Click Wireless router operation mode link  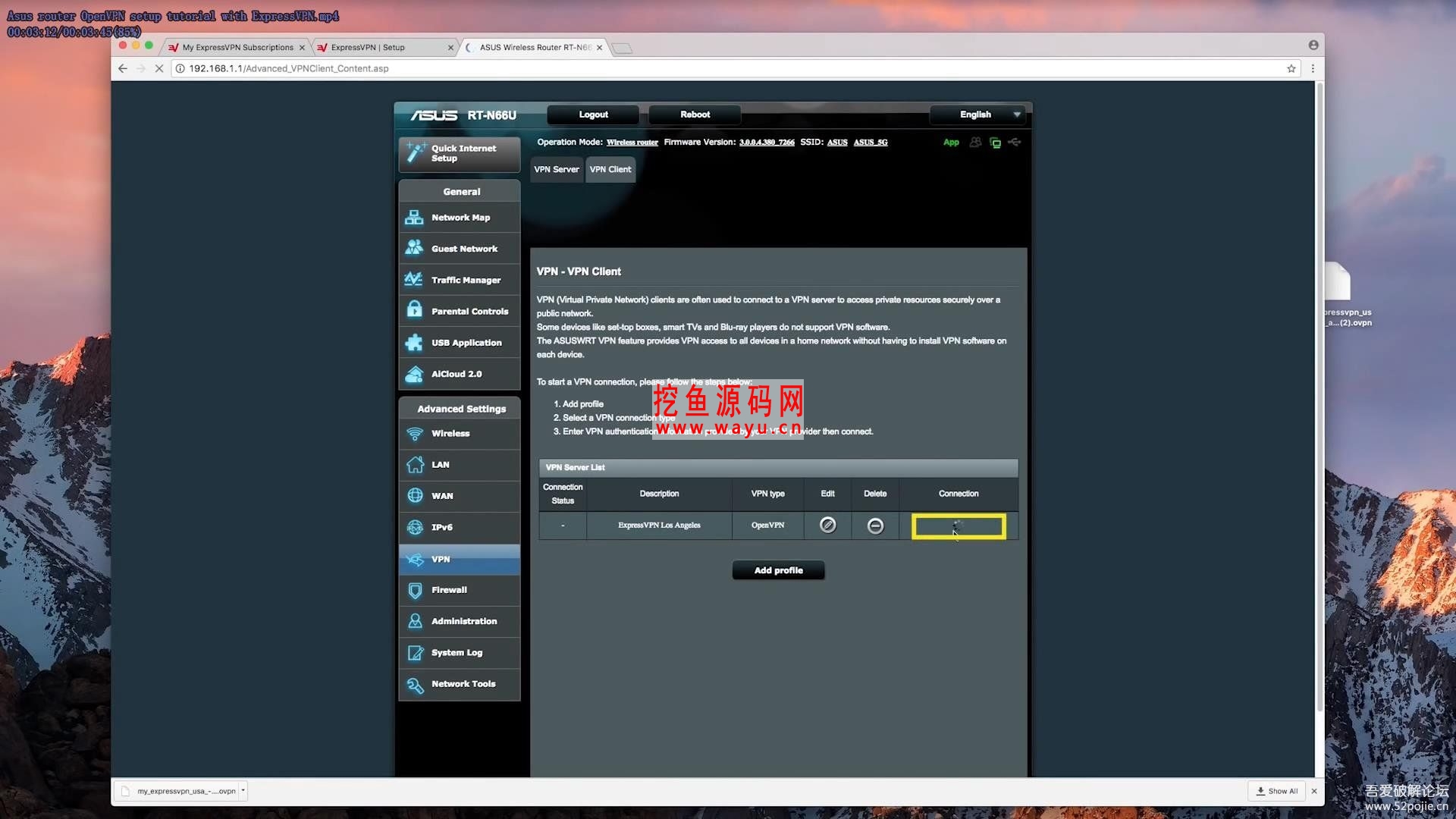[x=632, y=143]
